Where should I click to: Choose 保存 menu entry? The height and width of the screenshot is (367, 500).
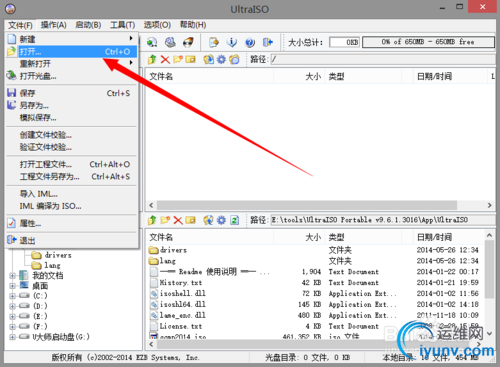[71, 93]
